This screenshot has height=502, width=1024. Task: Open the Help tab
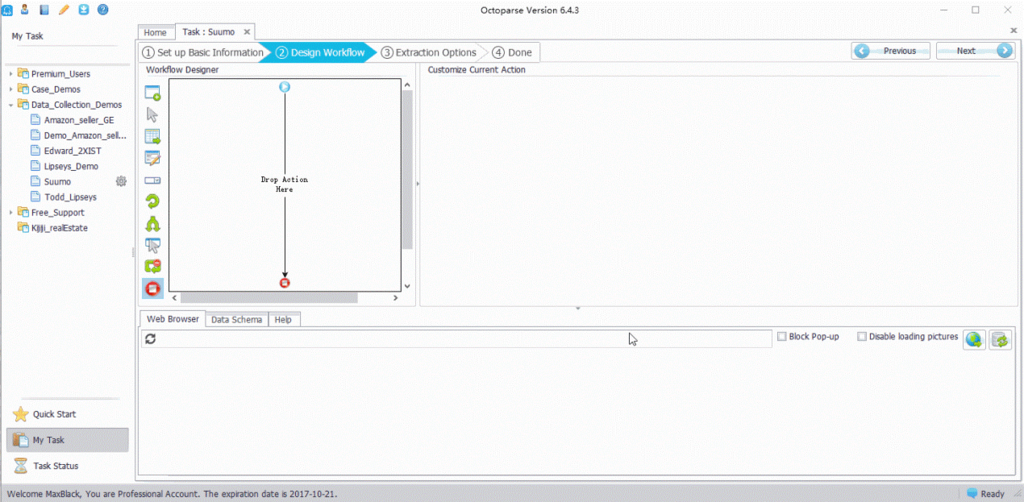point(283,320)
